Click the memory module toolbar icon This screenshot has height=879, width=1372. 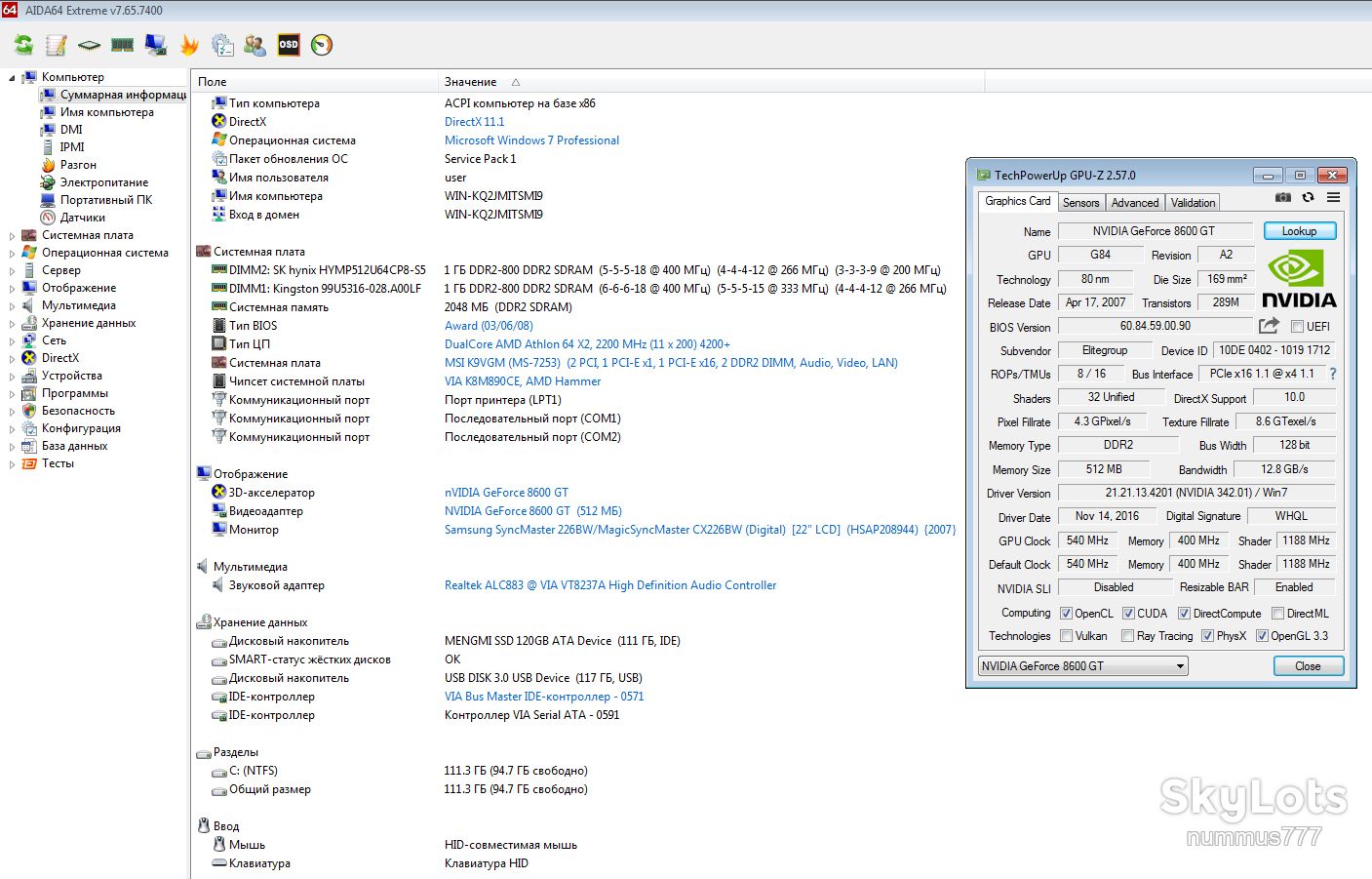click(x=123, y=45)
